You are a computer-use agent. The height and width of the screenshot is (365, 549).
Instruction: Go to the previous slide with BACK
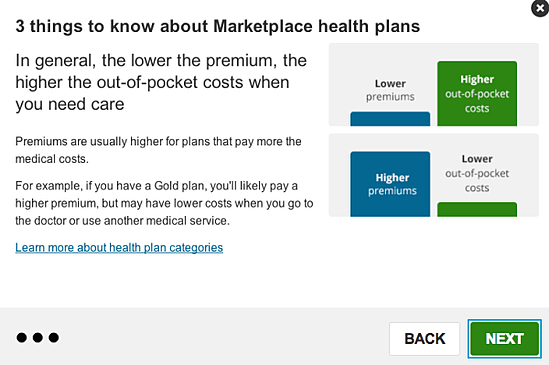pyautogui.click(x=424, y=339)
